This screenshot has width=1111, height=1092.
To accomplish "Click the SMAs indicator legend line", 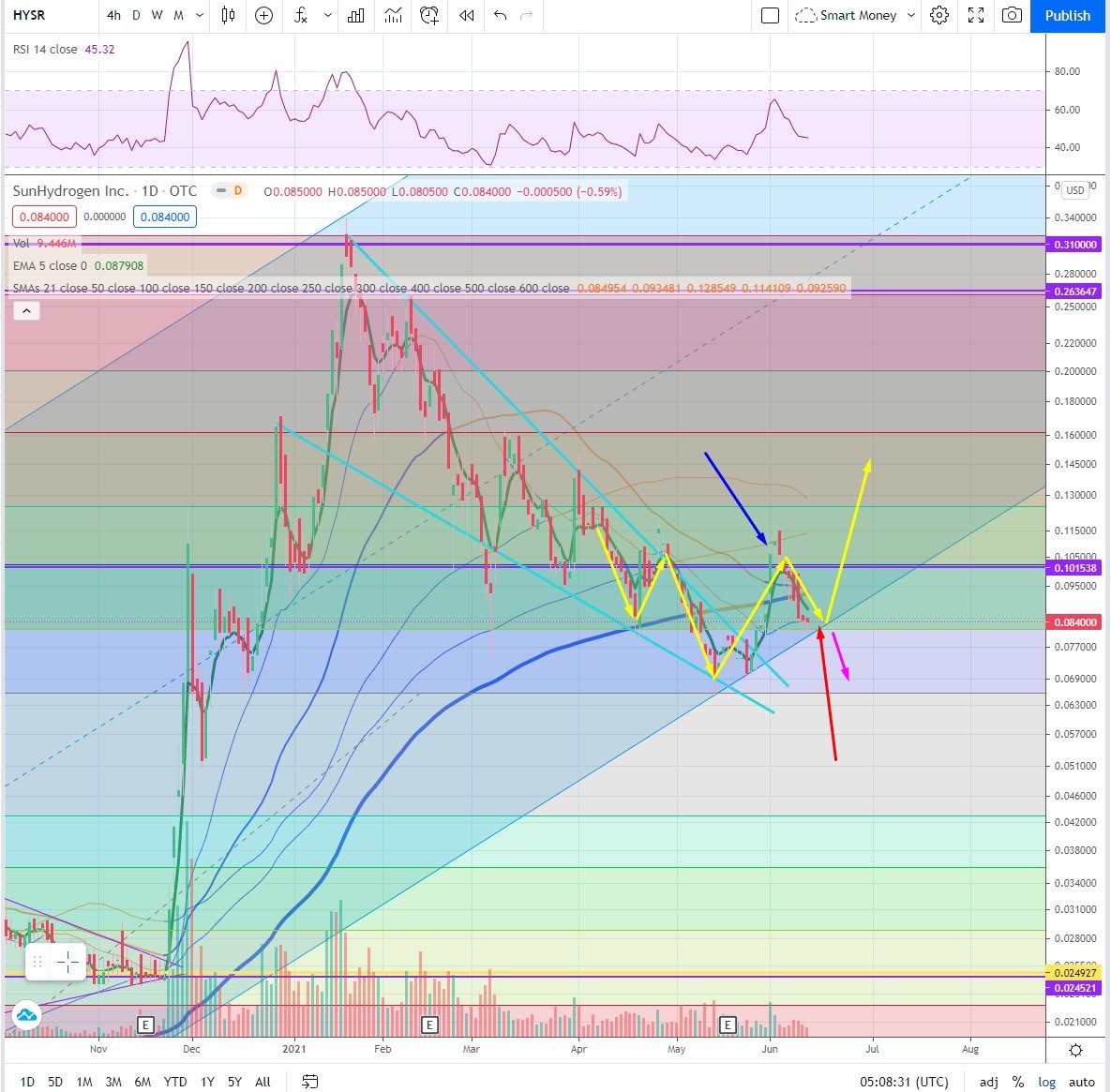I will pos(429,288).
